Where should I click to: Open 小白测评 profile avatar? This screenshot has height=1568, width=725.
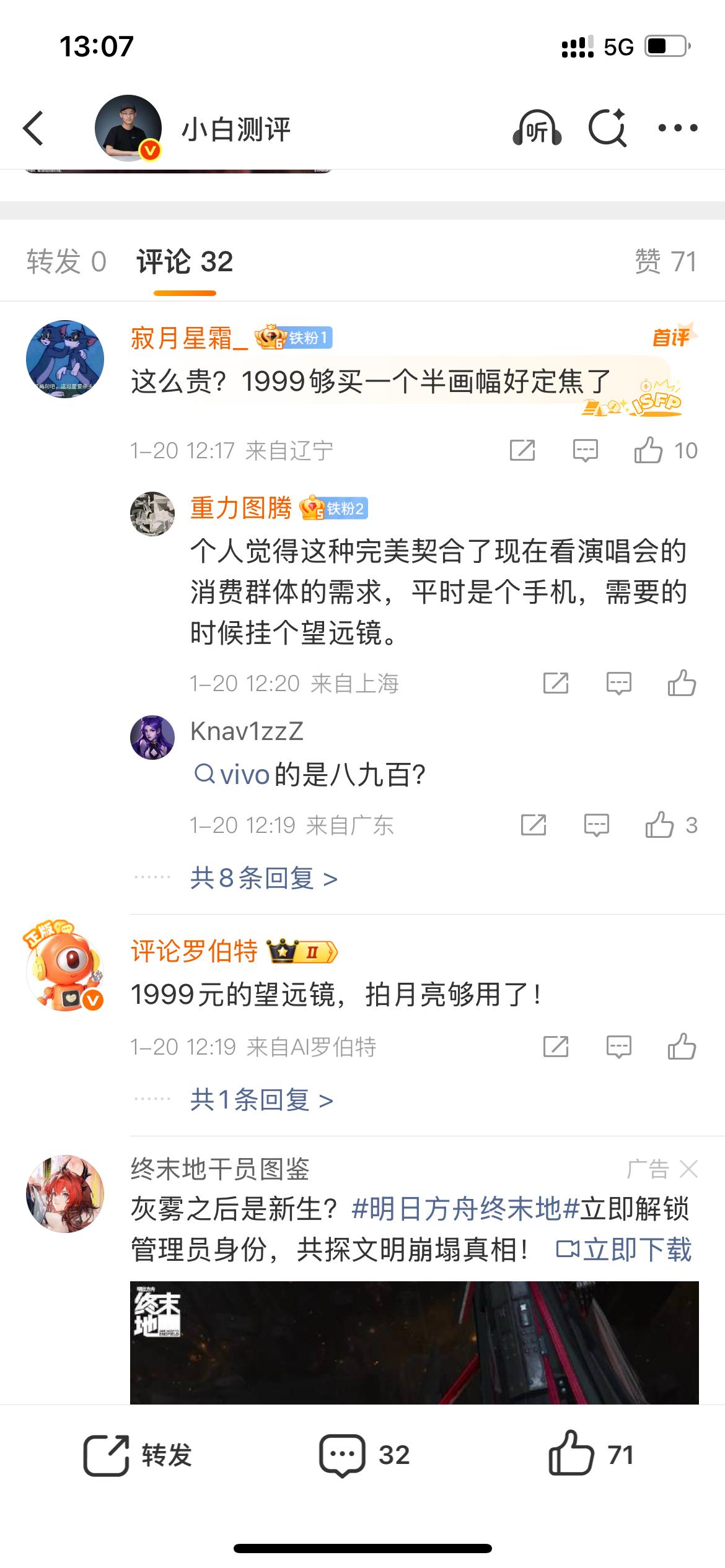click(128, 128)
